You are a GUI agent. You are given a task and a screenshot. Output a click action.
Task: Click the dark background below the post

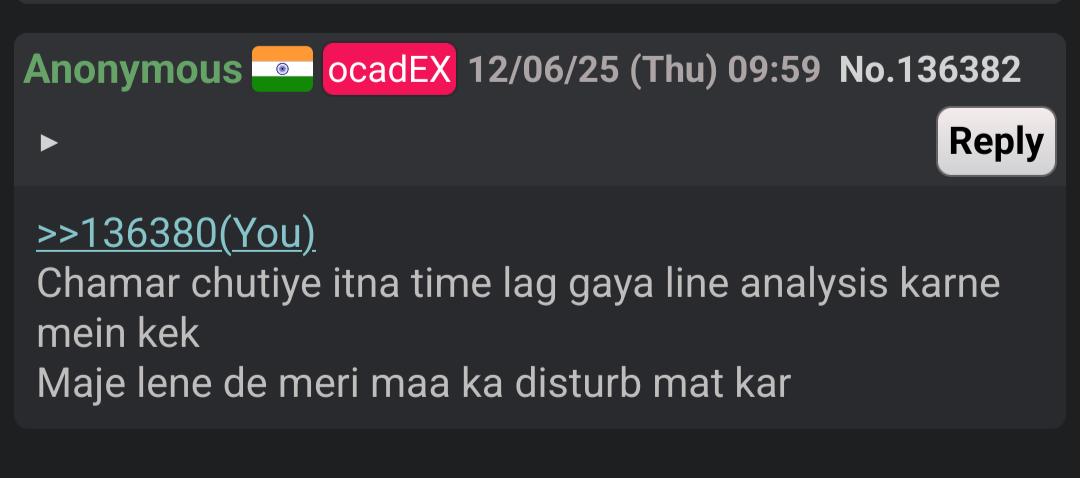[540, 455]
